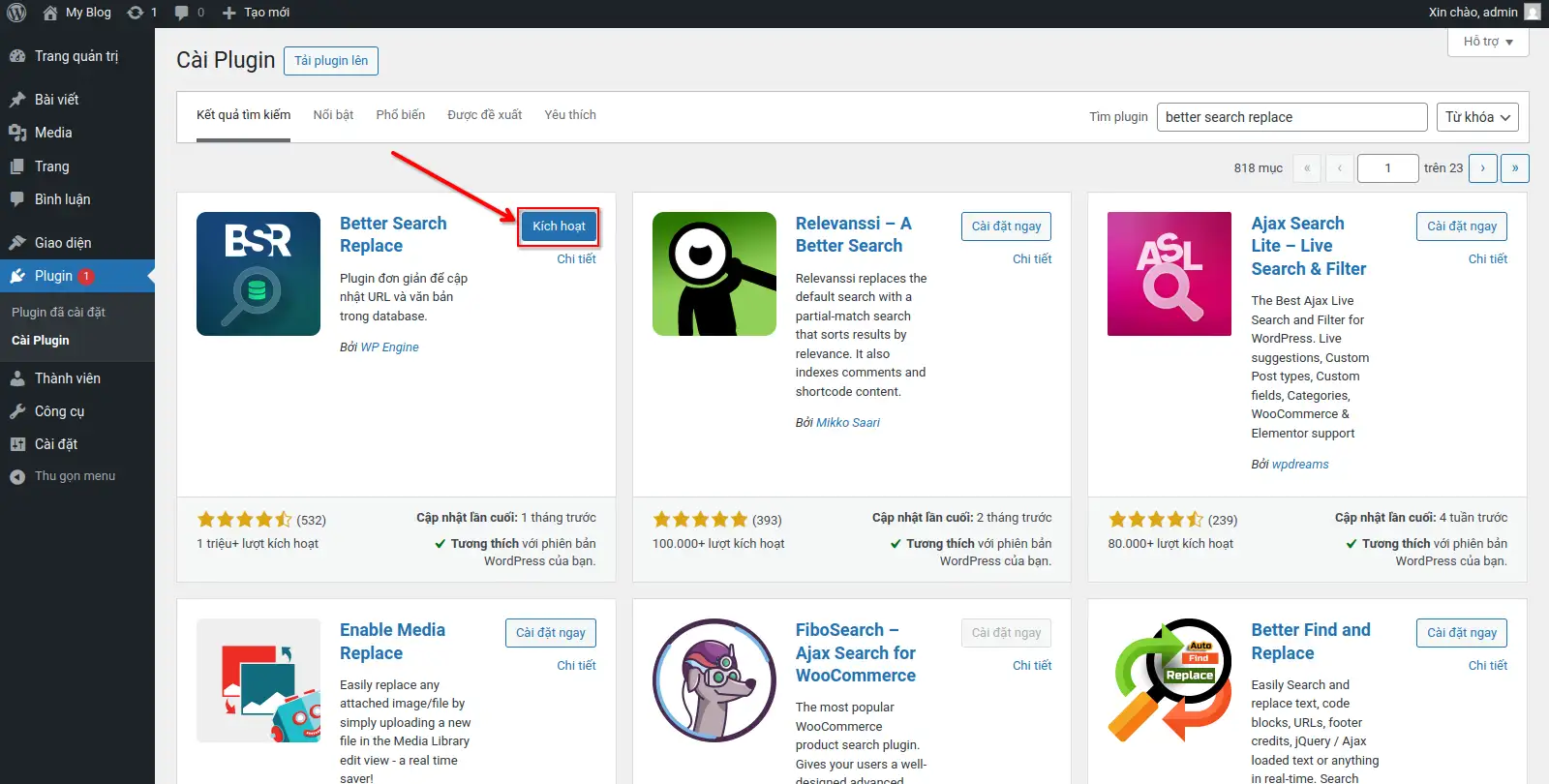The height and width of the screenshot is (784, 1549).
Task: Install Ajax Search Lite plugin
Action: tap(1462, 226)
